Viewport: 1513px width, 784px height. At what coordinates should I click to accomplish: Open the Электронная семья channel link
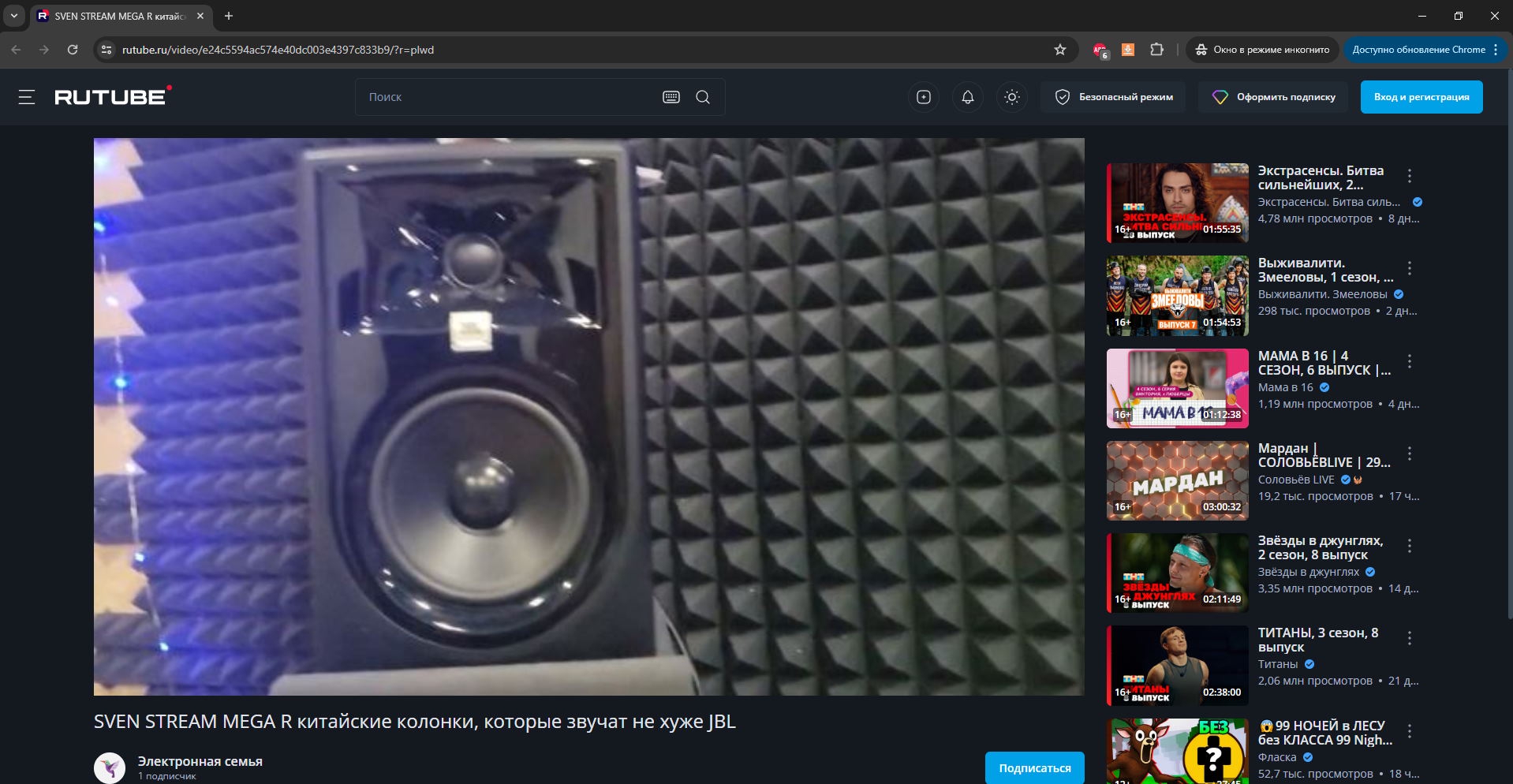coord(200,761)
